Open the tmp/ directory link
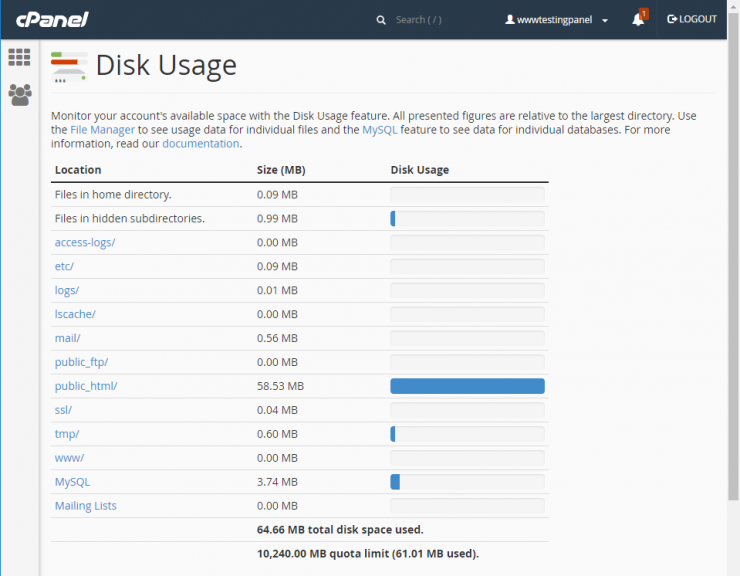Screen dimensions: 740x576 [x=67, y=434]
